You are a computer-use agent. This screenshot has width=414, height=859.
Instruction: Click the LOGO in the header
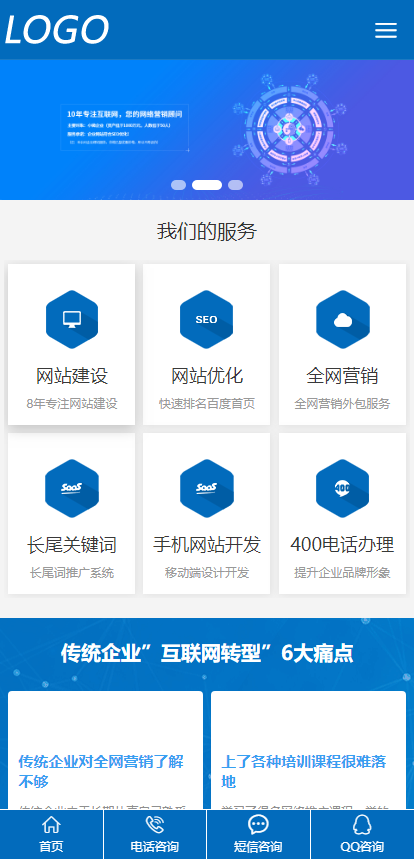(57, 30)
